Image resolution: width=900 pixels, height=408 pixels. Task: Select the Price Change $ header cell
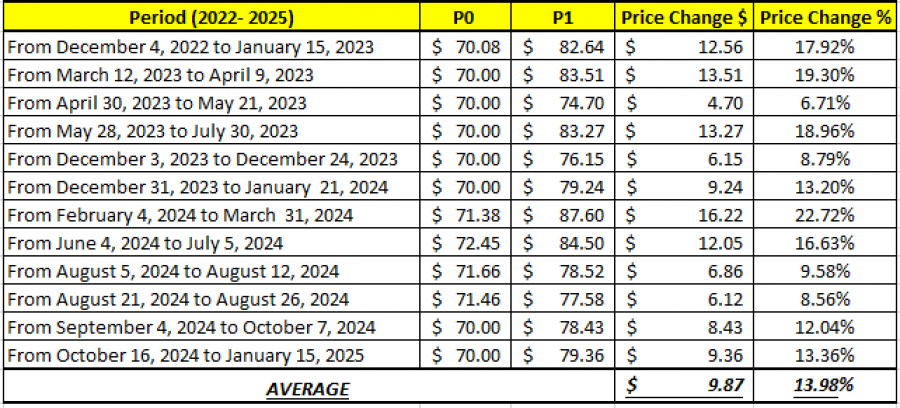click(x=684, y=17)
